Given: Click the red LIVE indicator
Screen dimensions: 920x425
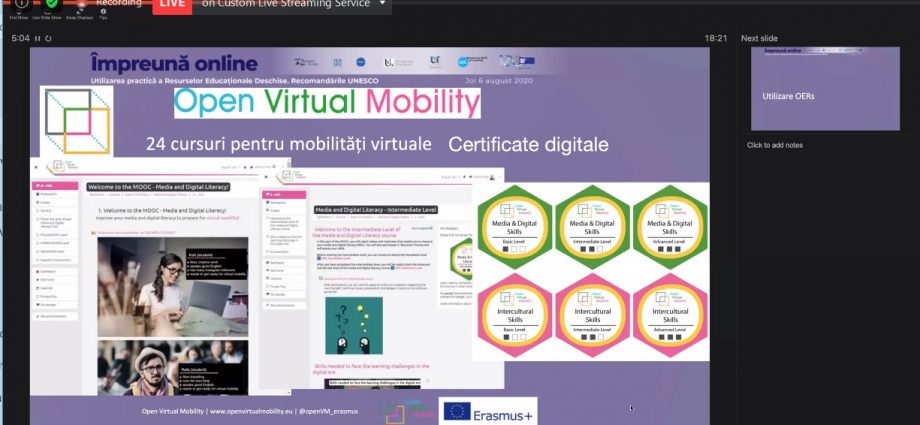Looking at the screenshot, I should [x=172, y=5].
